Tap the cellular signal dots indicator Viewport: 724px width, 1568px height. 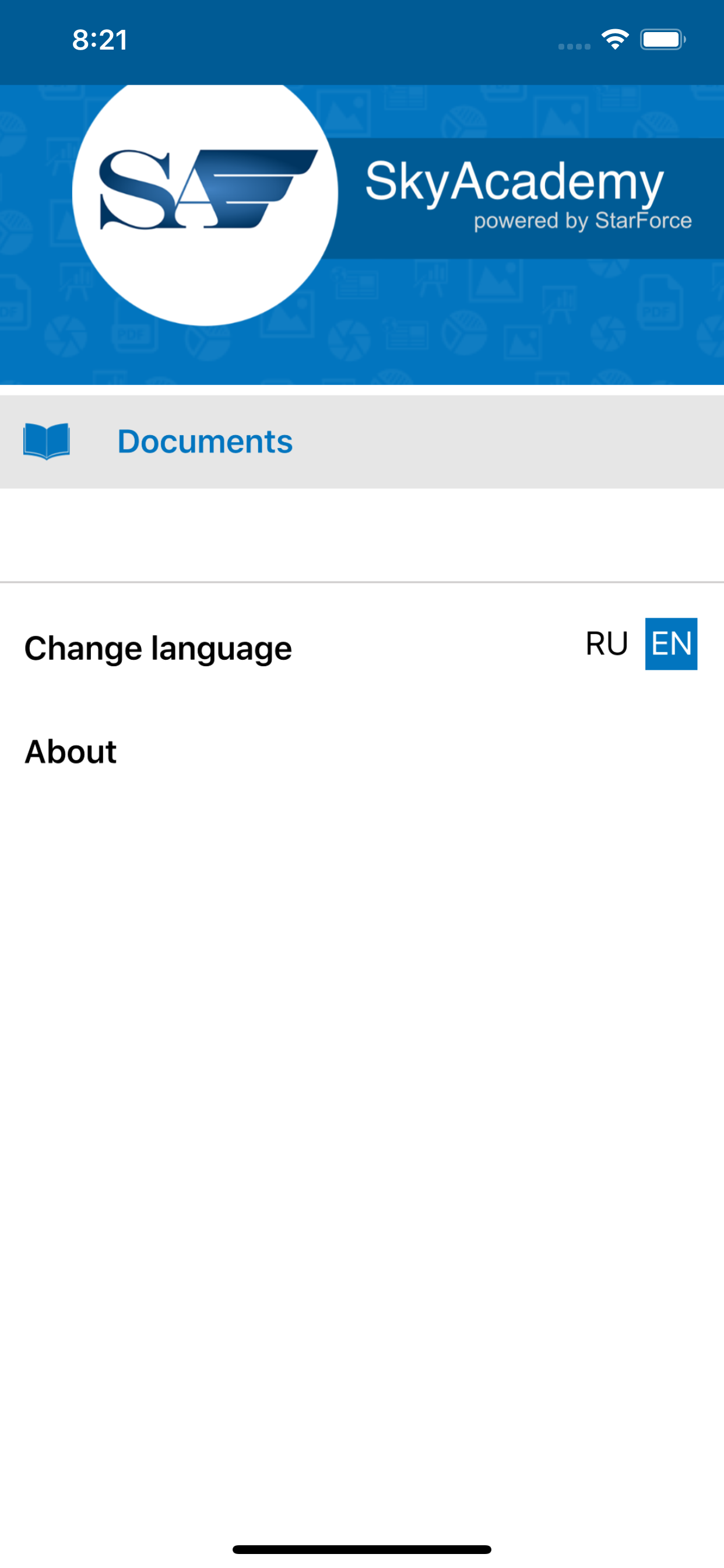(574, 46)
